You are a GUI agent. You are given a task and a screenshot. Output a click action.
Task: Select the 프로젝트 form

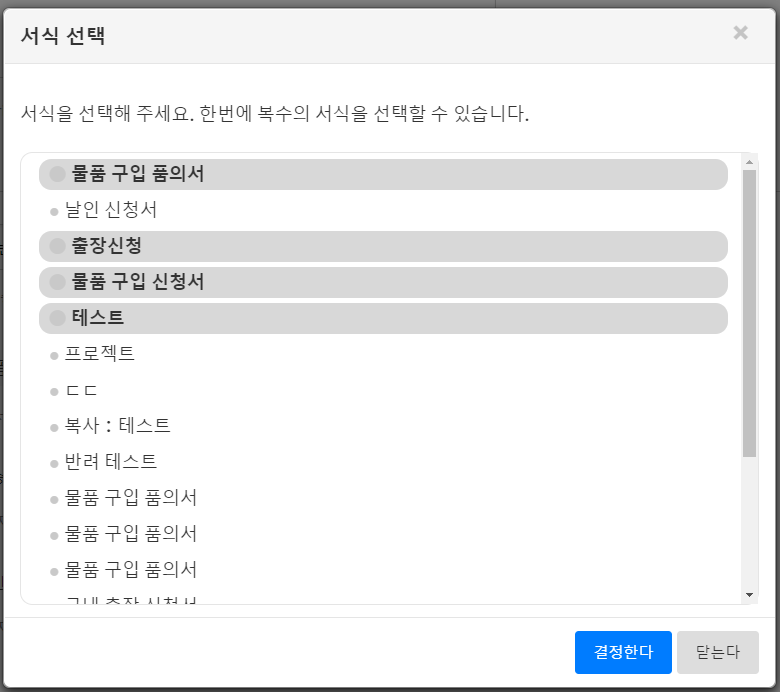[x=100, y=354]
